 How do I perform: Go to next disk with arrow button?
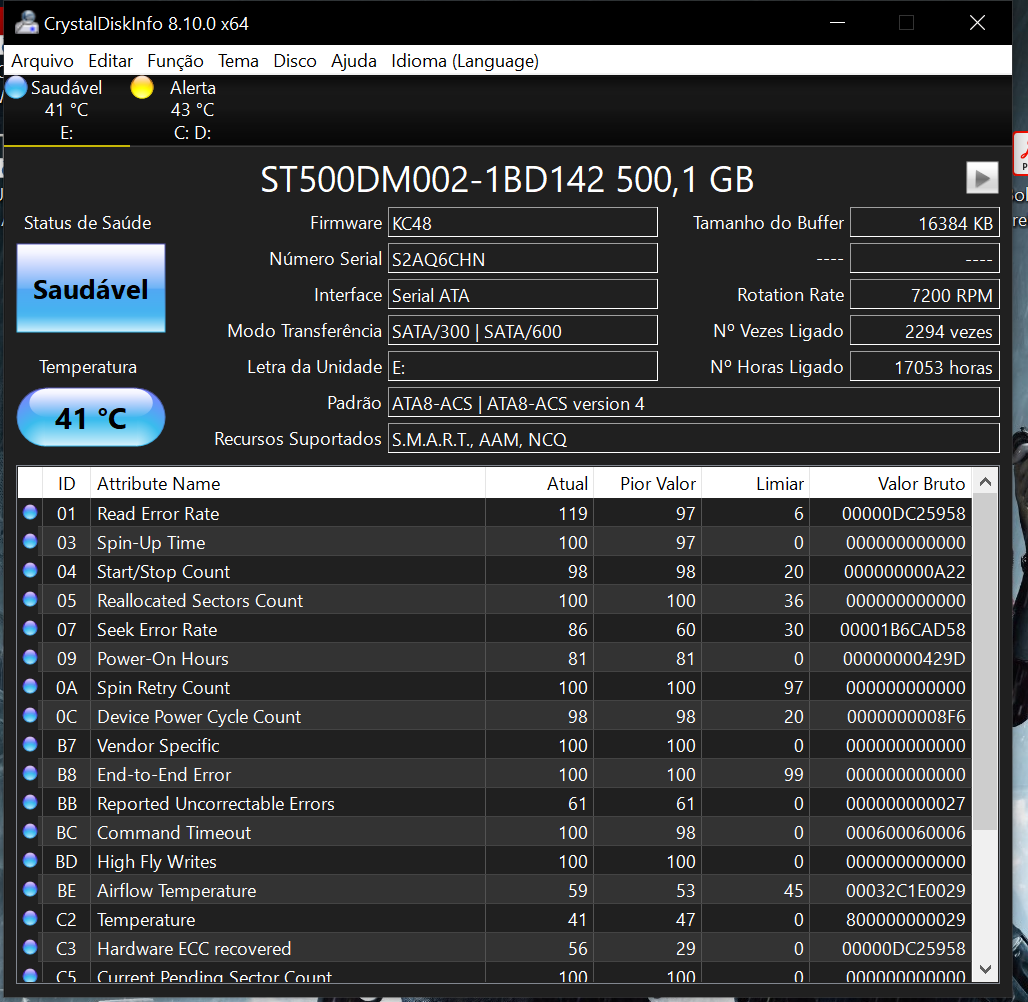point(981,178)
